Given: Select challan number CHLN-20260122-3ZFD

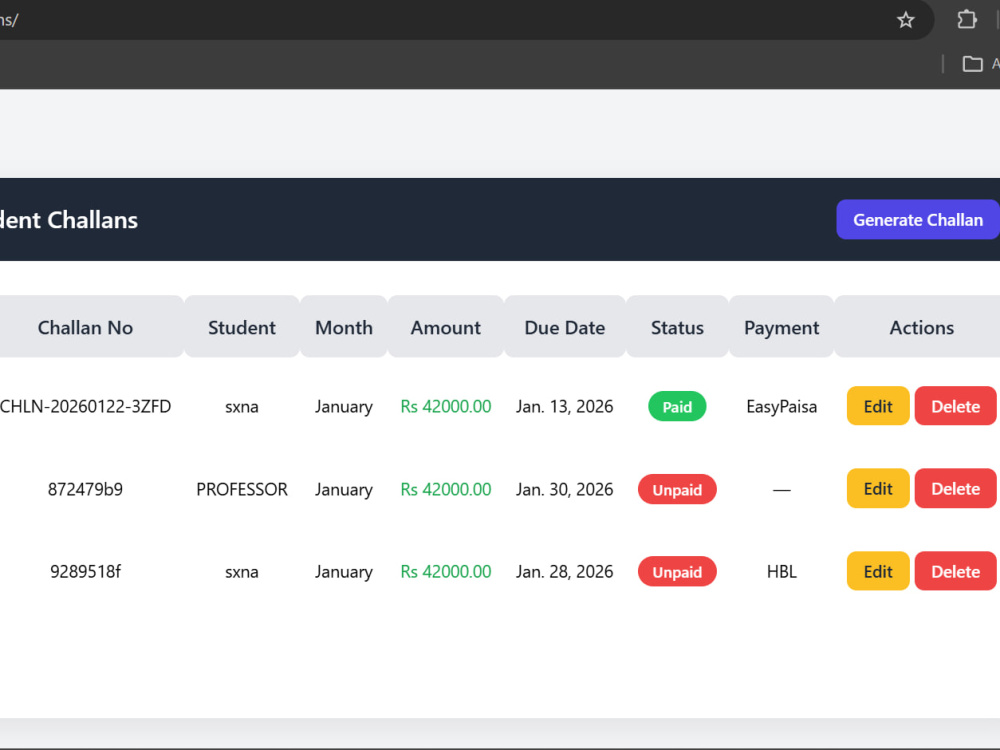Looking at the screenshot, I should [85, 406].
